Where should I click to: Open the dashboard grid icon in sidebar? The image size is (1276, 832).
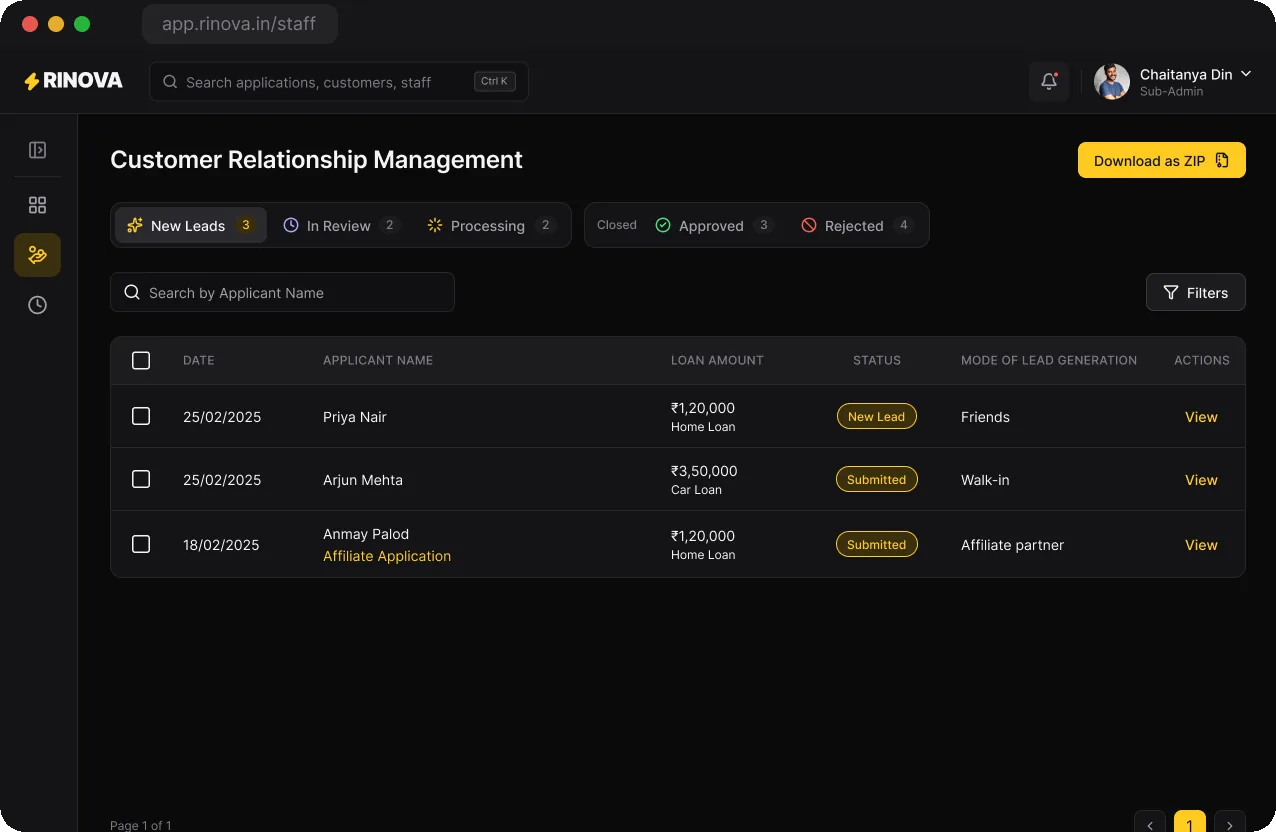(x=37, y=205)
